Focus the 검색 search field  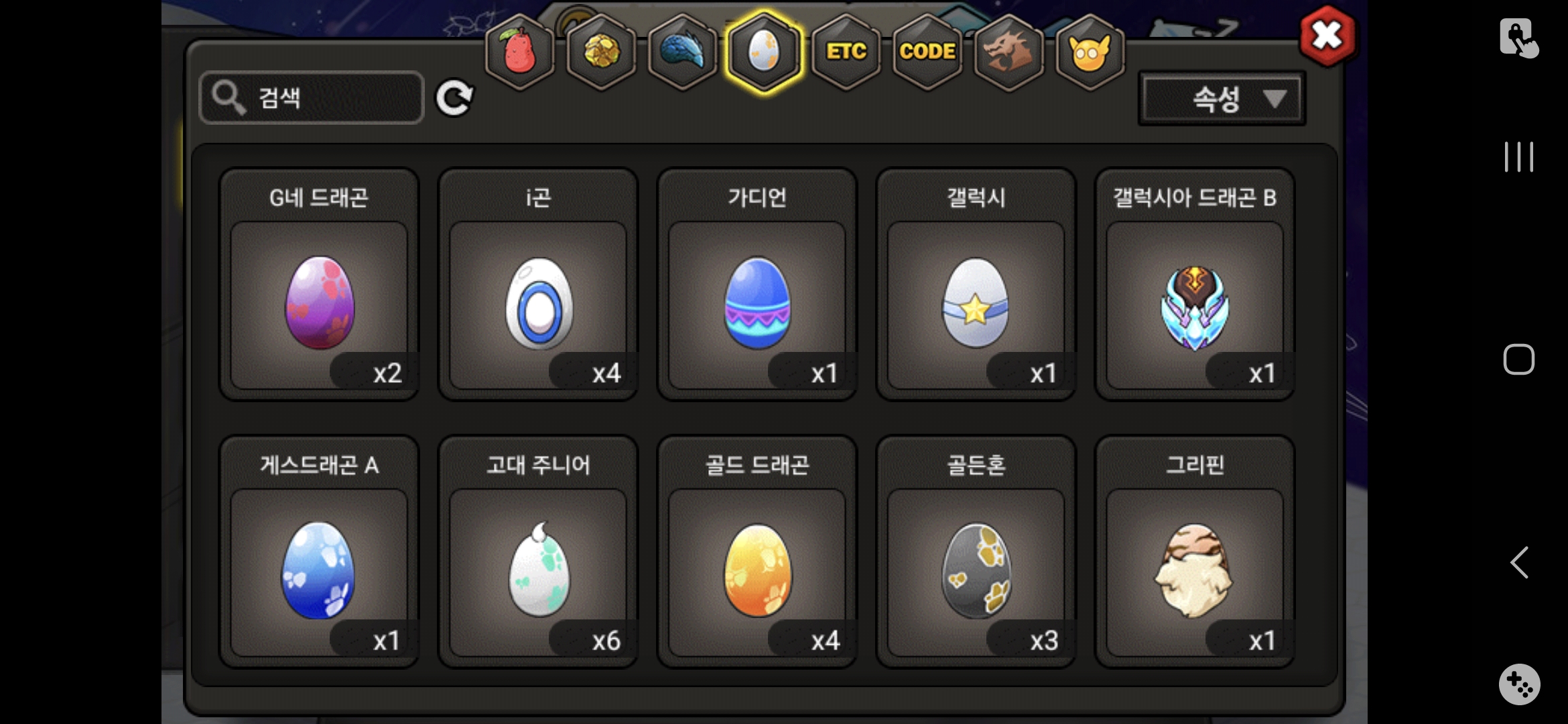(x=312, y=98)
